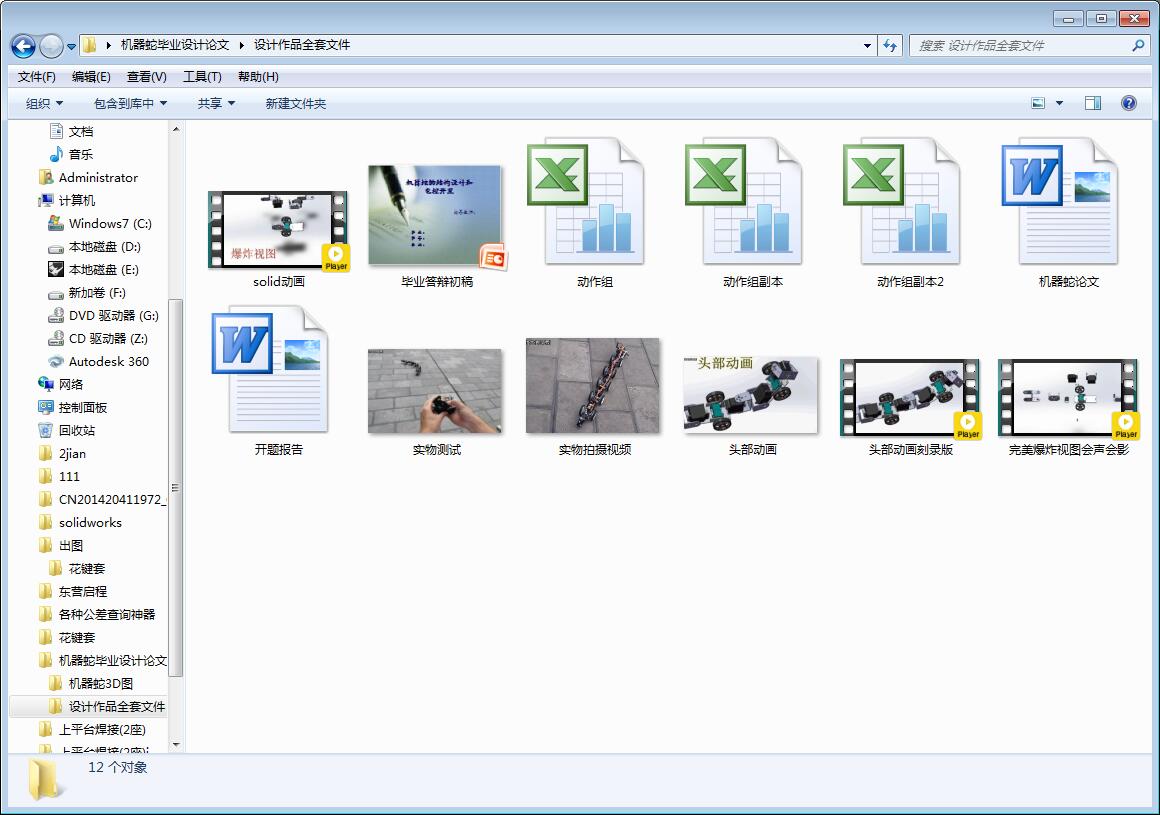Open the solidworks folder in sidebar

90,522
